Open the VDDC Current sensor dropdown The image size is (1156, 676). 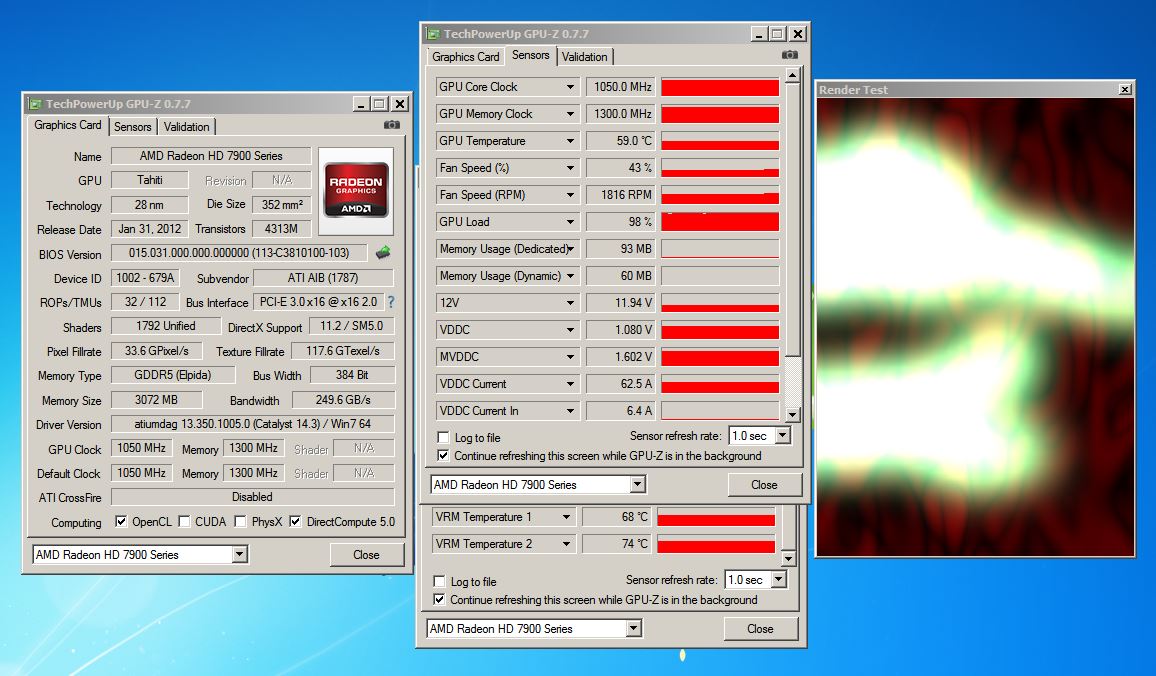tap(570, 384)
